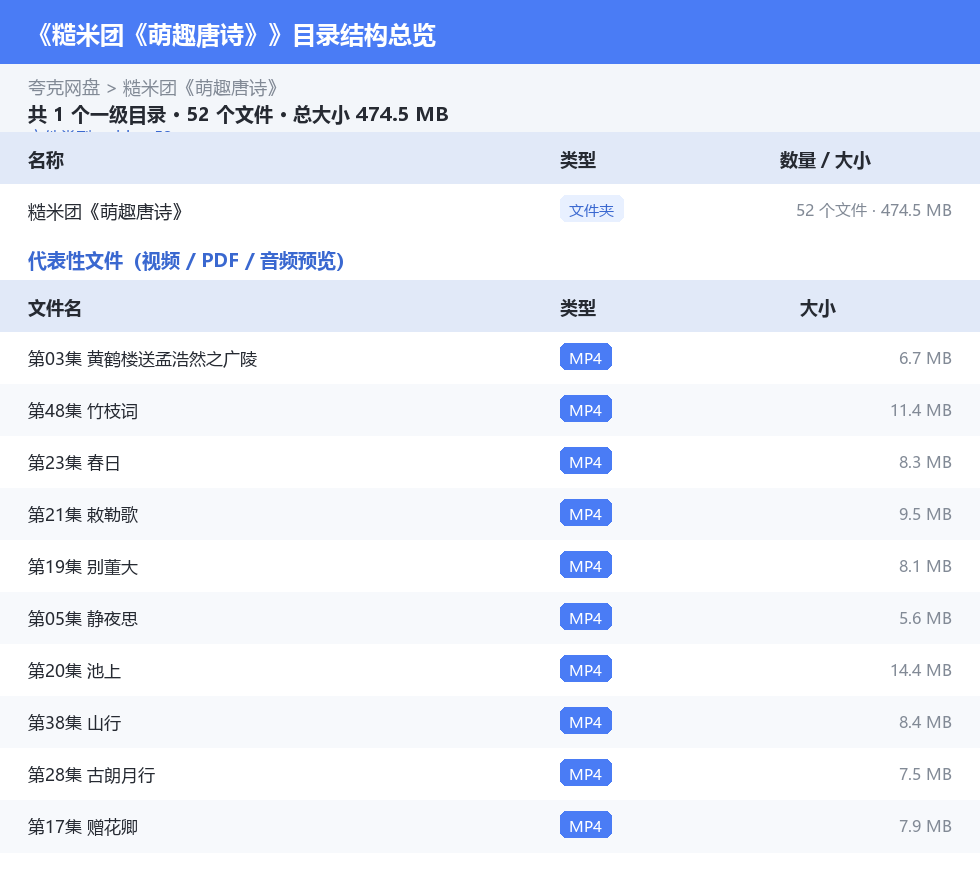Image resolution: width=980 pixels, height=884 pixels.
Task: Select the 11.4 MB size cell
Action: point(921,410)
